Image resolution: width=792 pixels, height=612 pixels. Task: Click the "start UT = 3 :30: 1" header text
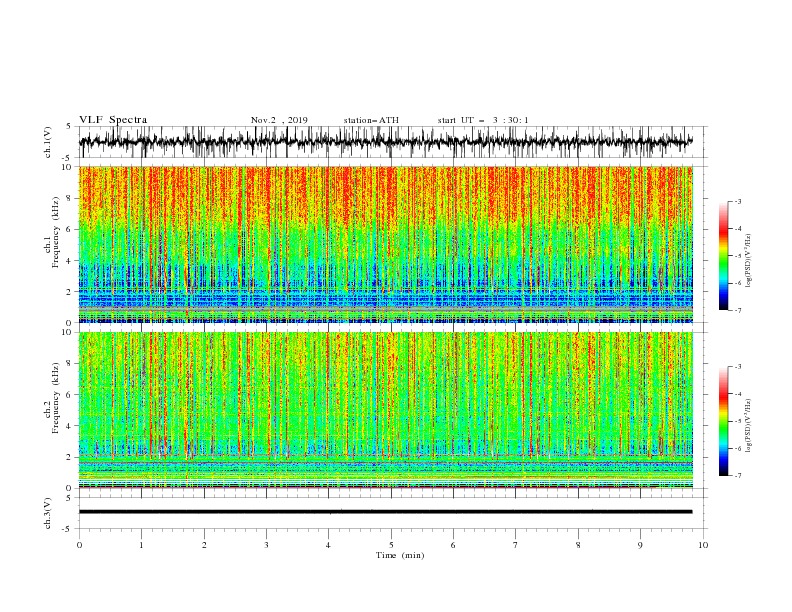point(483,120)
